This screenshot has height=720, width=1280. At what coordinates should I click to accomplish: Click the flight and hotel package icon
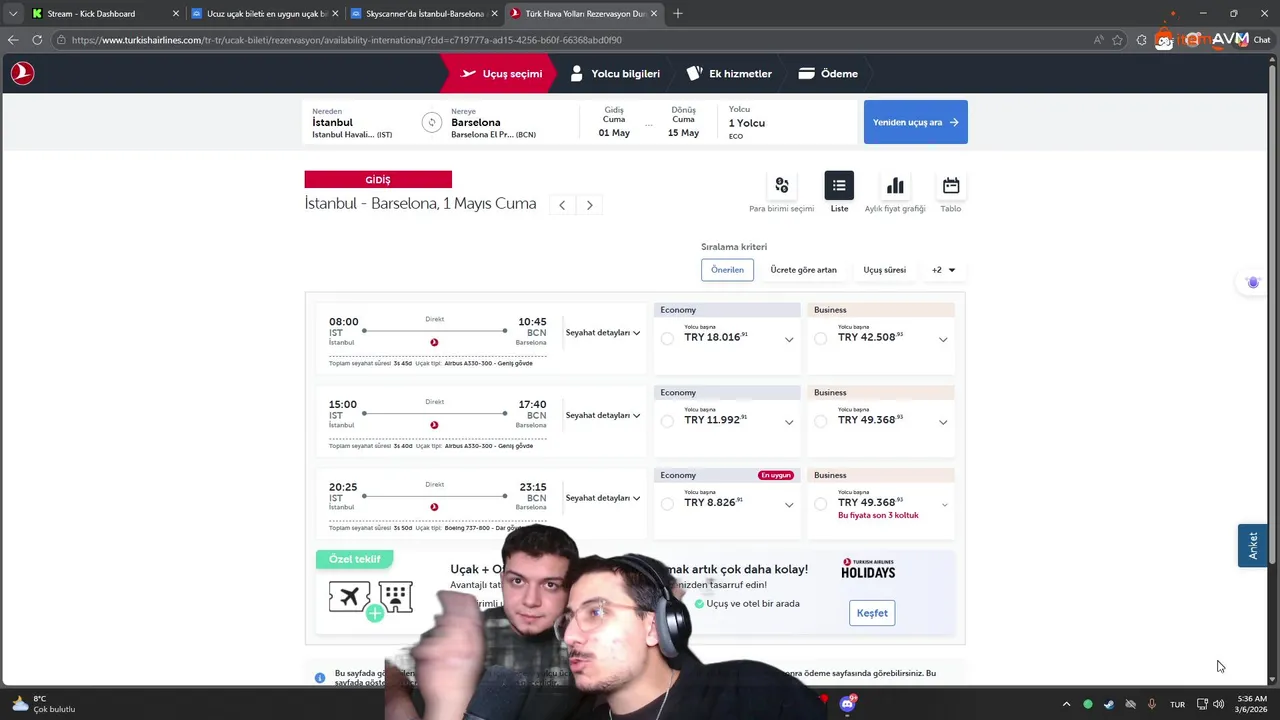(371, 600)
